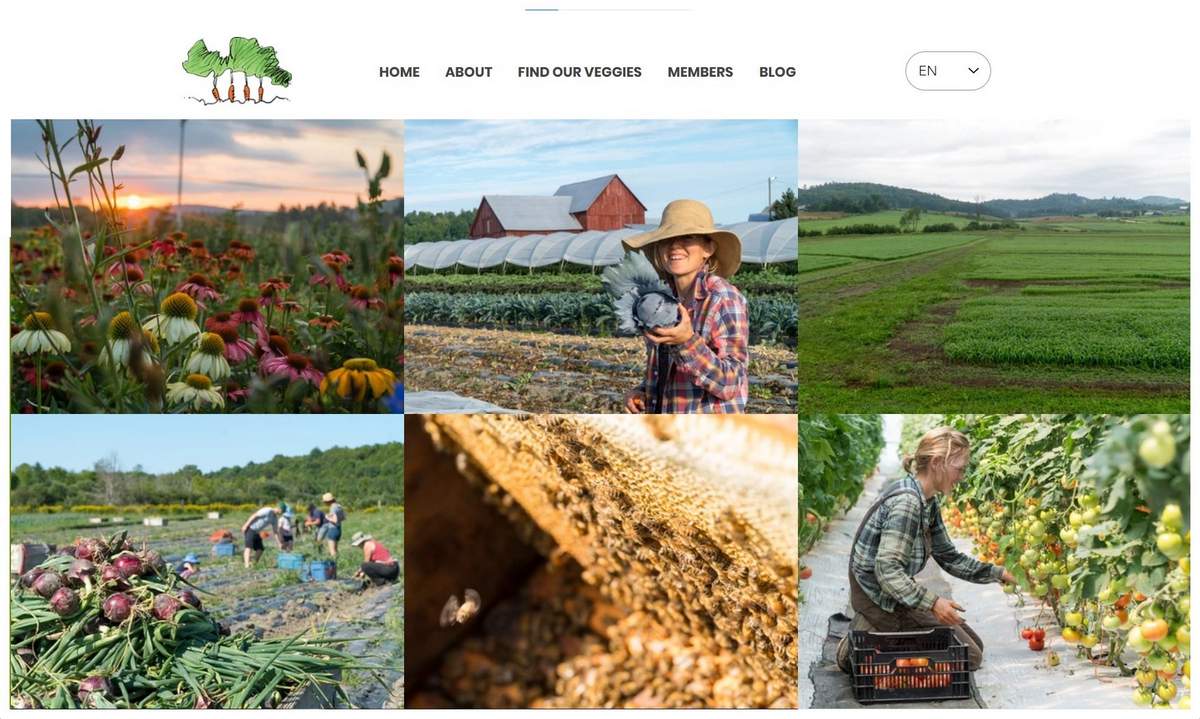
Task: Open the HOME menu item
Action: tap(399, 72)
